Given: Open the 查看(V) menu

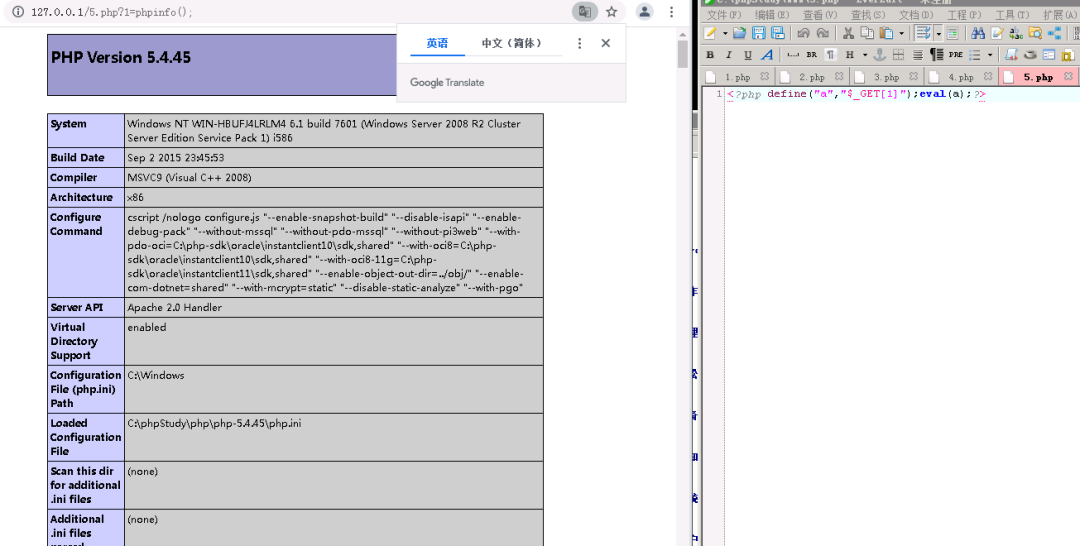Looking at the screenshot, I should pyautogui.click(x=820, y=14).
